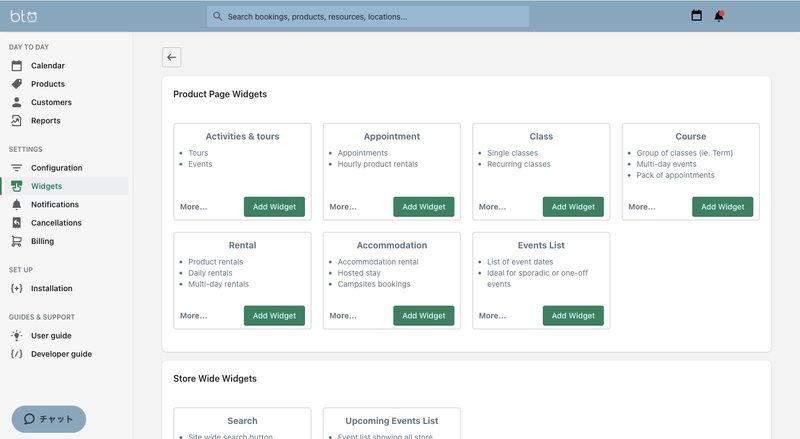Click the back arrow button

pos(171,57)
